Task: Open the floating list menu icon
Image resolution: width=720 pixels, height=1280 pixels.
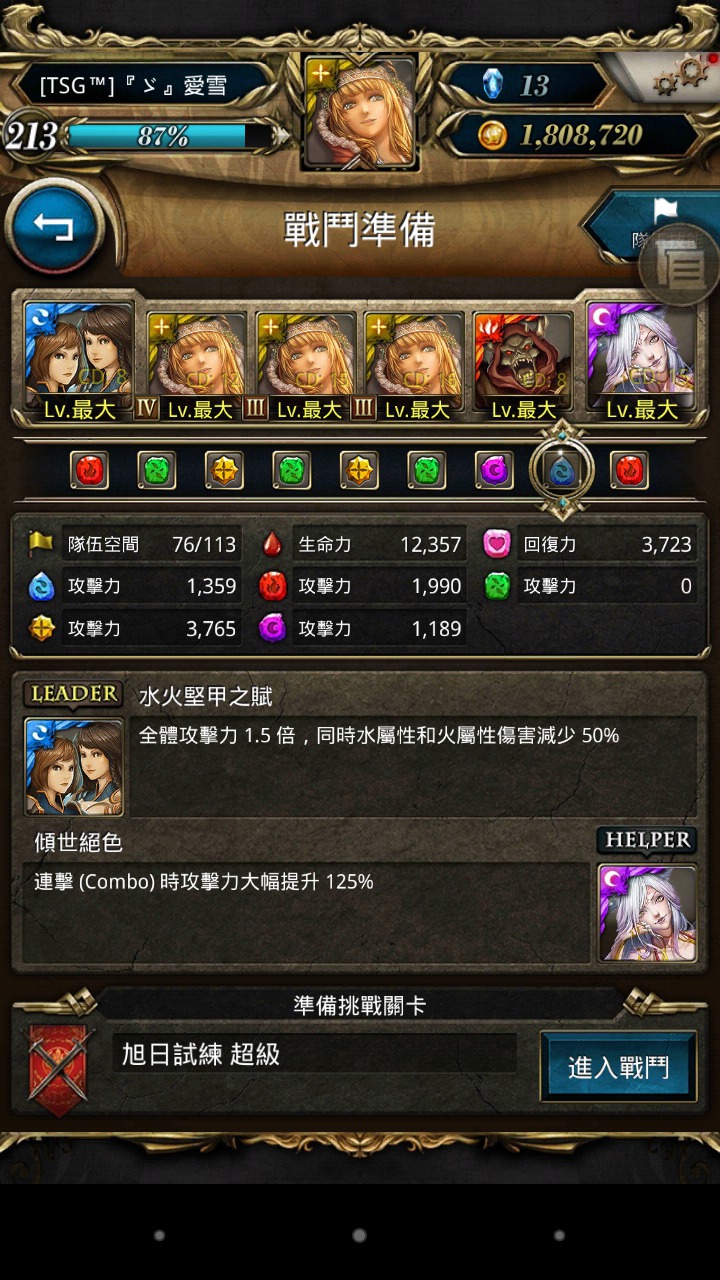Action: click(679, 266)
